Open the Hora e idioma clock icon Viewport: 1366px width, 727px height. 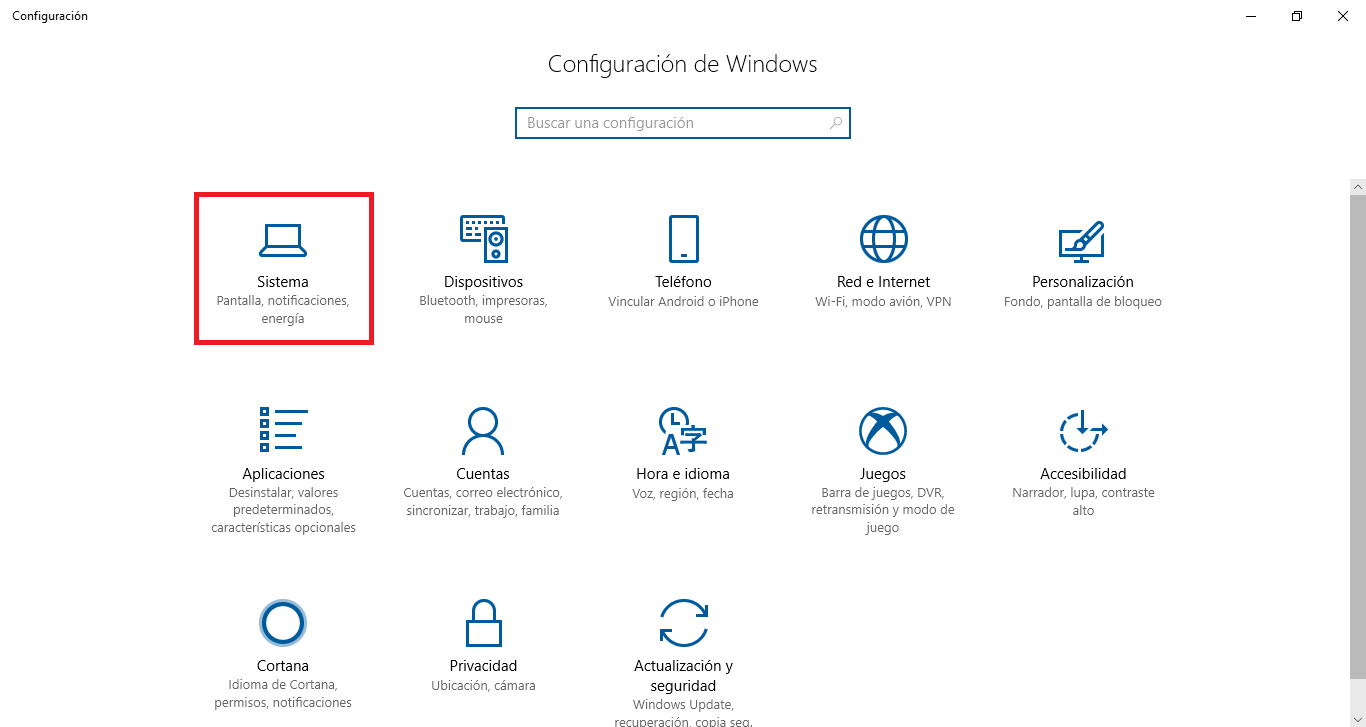[683, 431]
